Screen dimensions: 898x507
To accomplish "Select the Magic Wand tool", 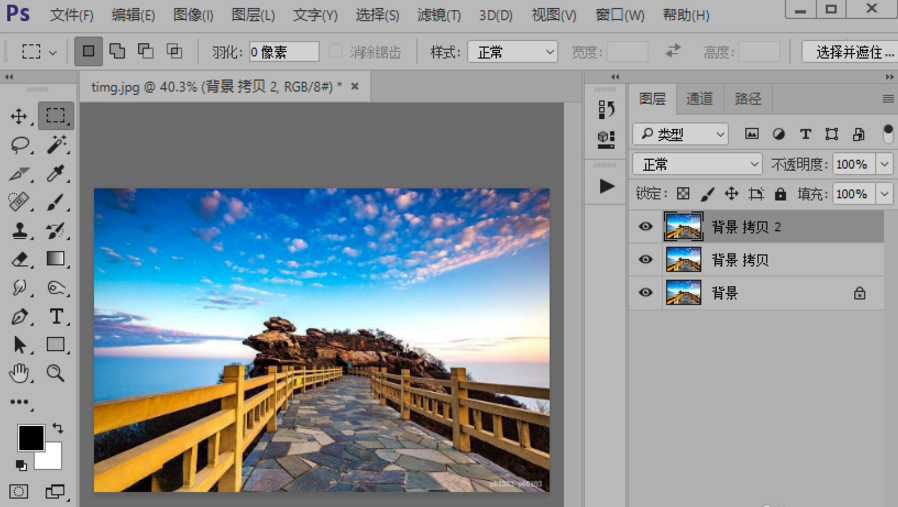I will [x=56, y=145].
